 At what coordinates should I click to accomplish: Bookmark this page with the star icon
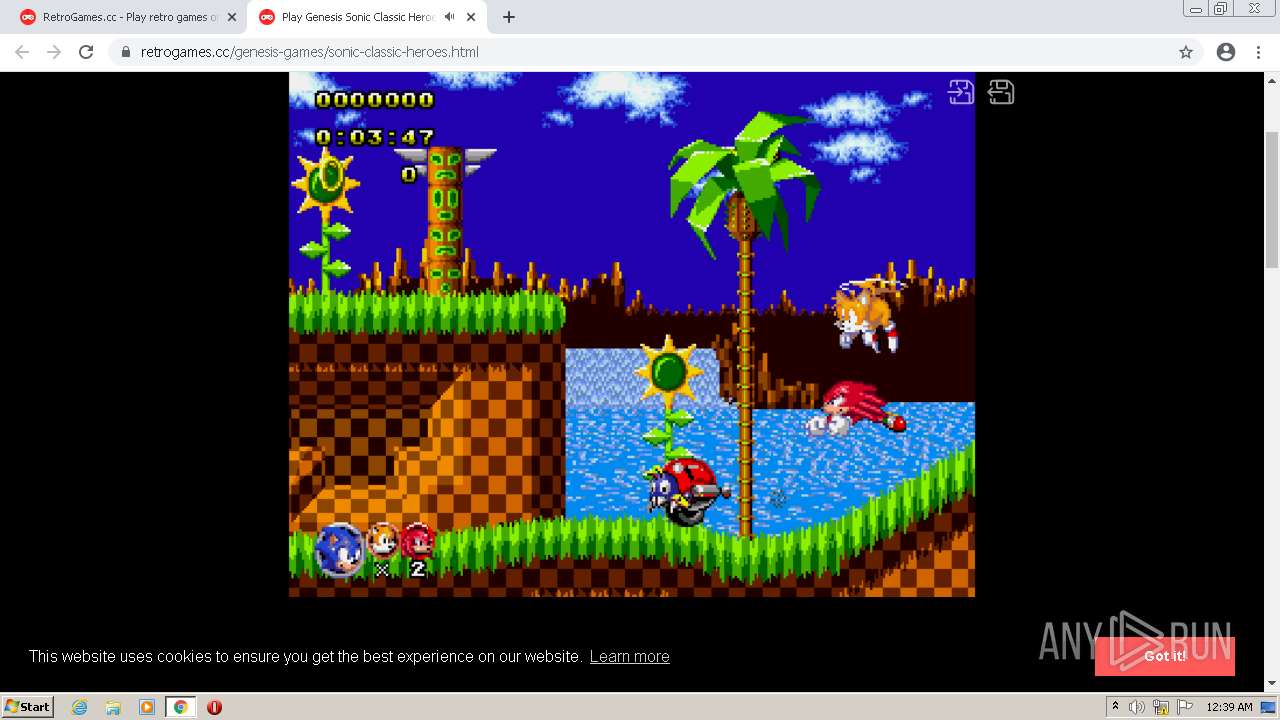click(x=1185, y=52)
